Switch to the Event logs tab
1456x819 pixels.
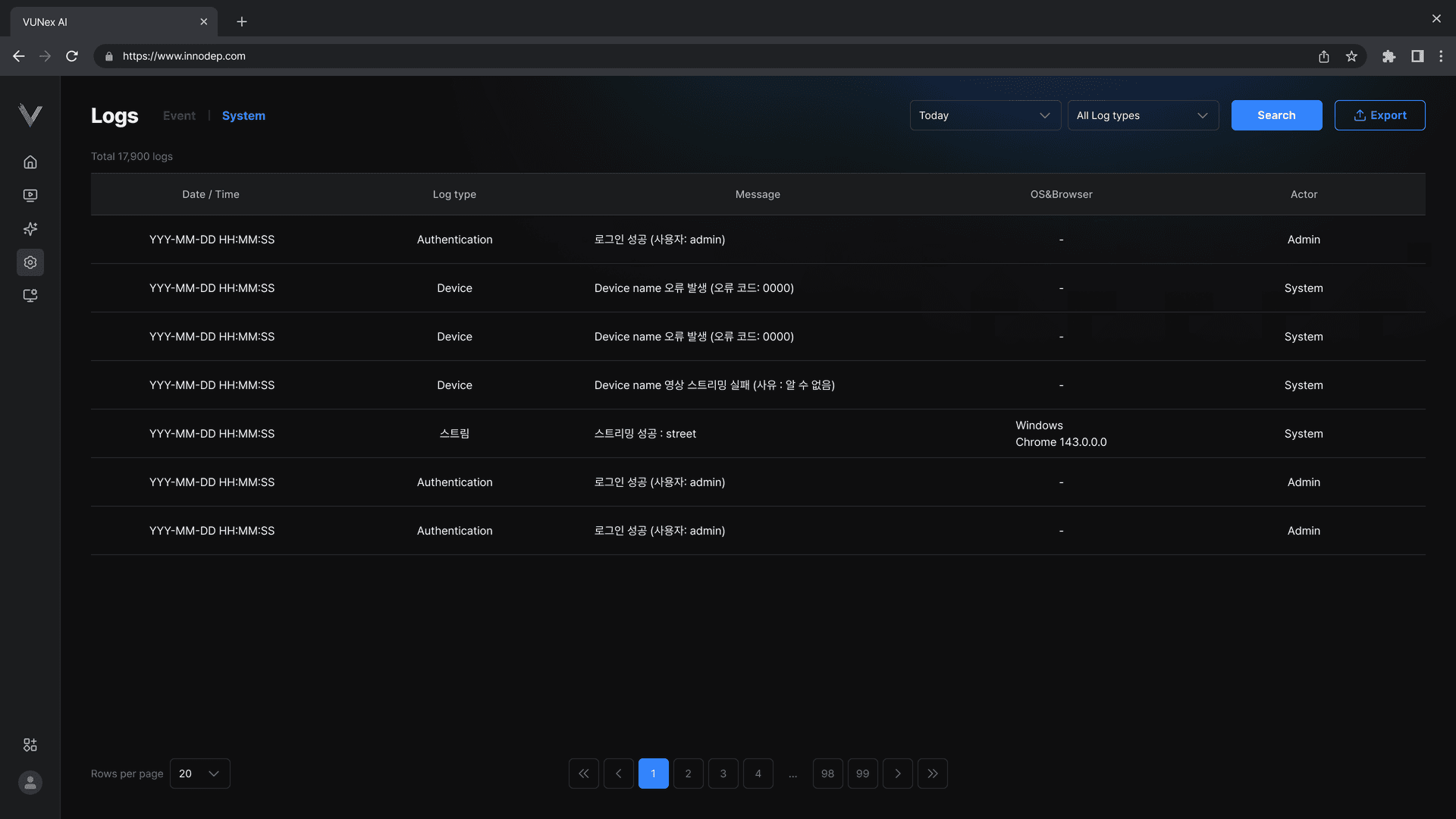click(179, 115)
